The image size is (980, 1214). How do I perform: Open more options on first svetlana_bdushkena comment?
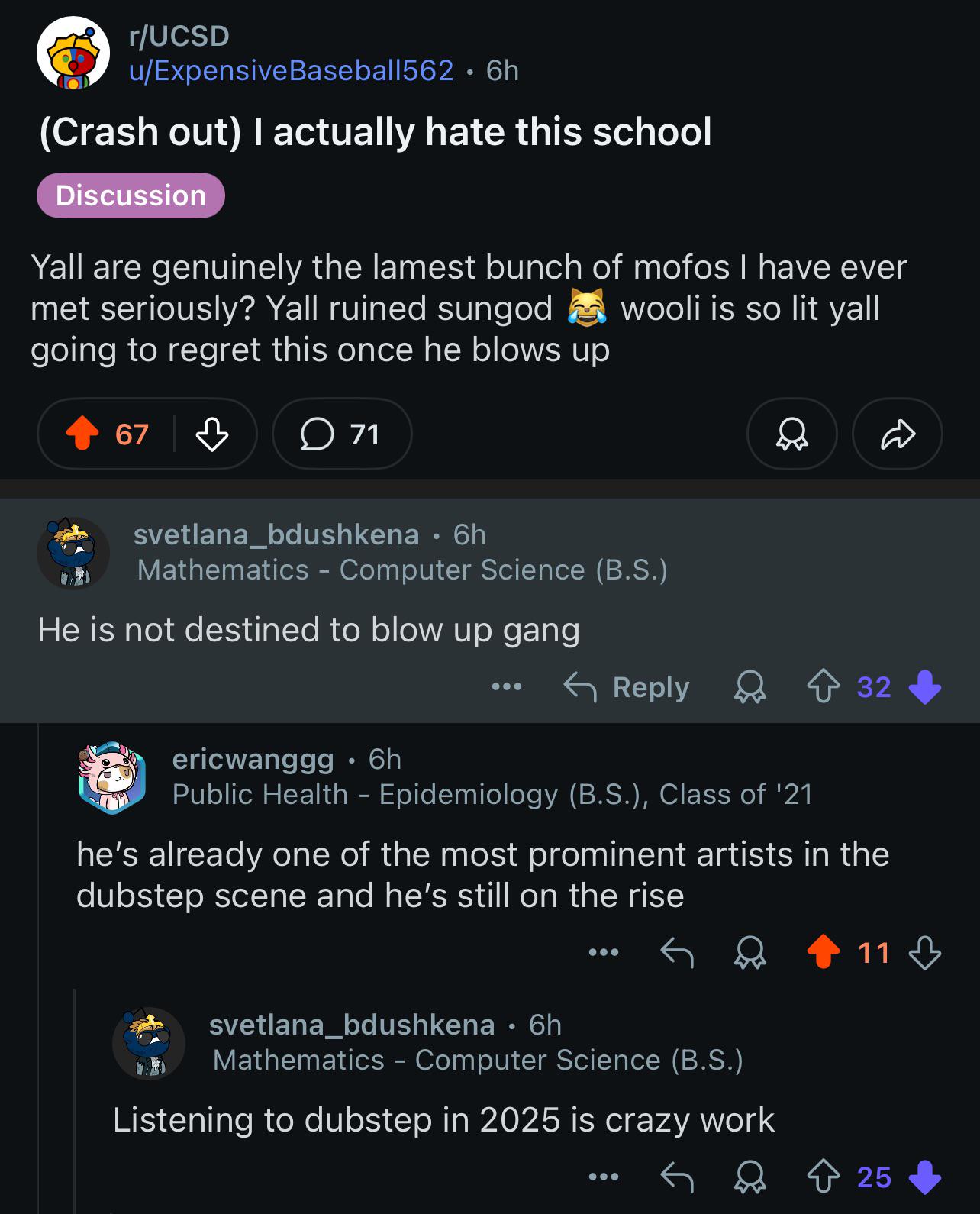507,687
